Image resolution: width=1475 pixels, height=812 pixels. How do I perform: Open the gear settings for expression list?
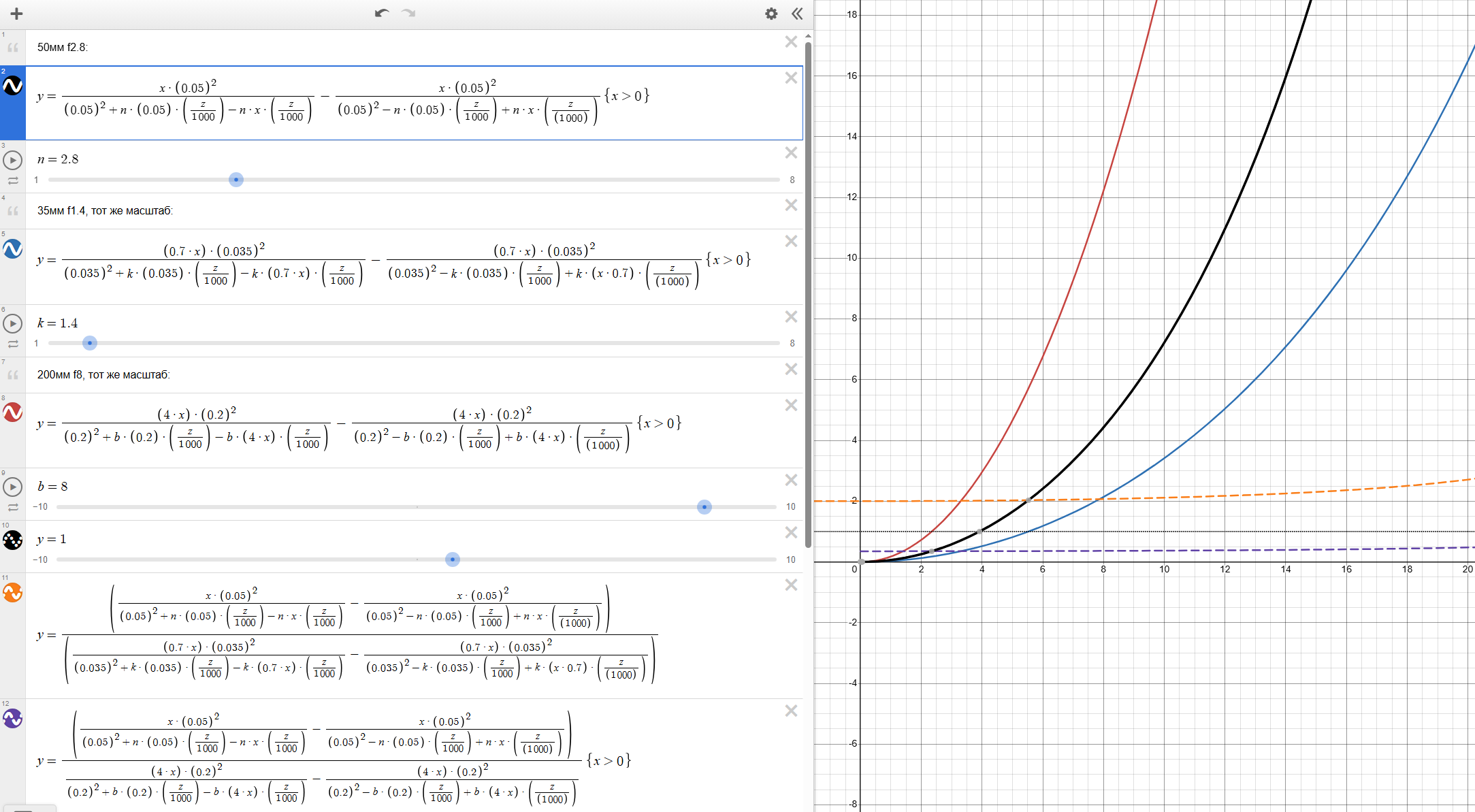click(771, 14)
